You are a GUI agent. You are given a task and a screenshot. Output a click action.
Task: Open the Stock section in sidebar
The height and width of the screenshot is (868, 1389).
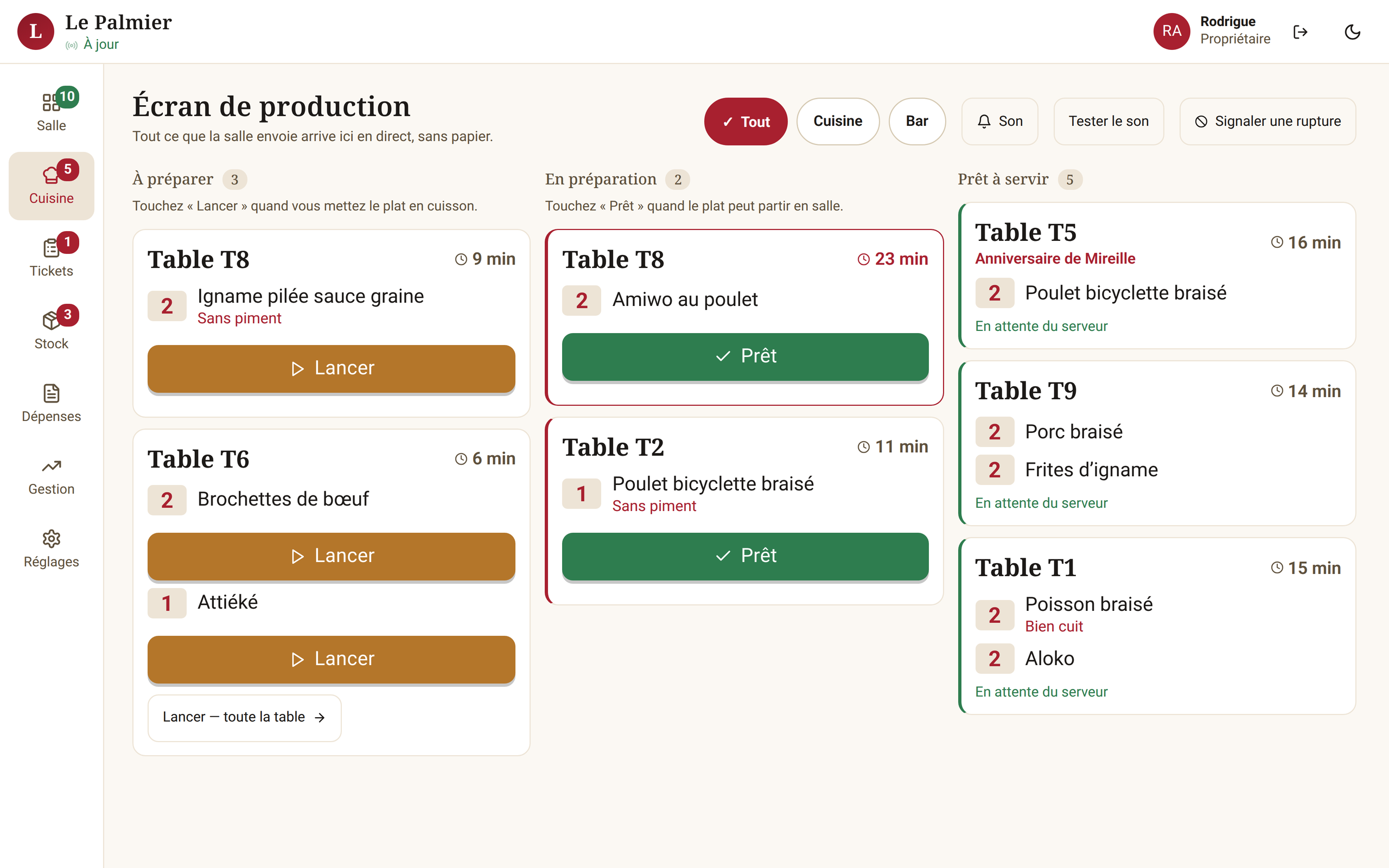click(x=51, y=331)
